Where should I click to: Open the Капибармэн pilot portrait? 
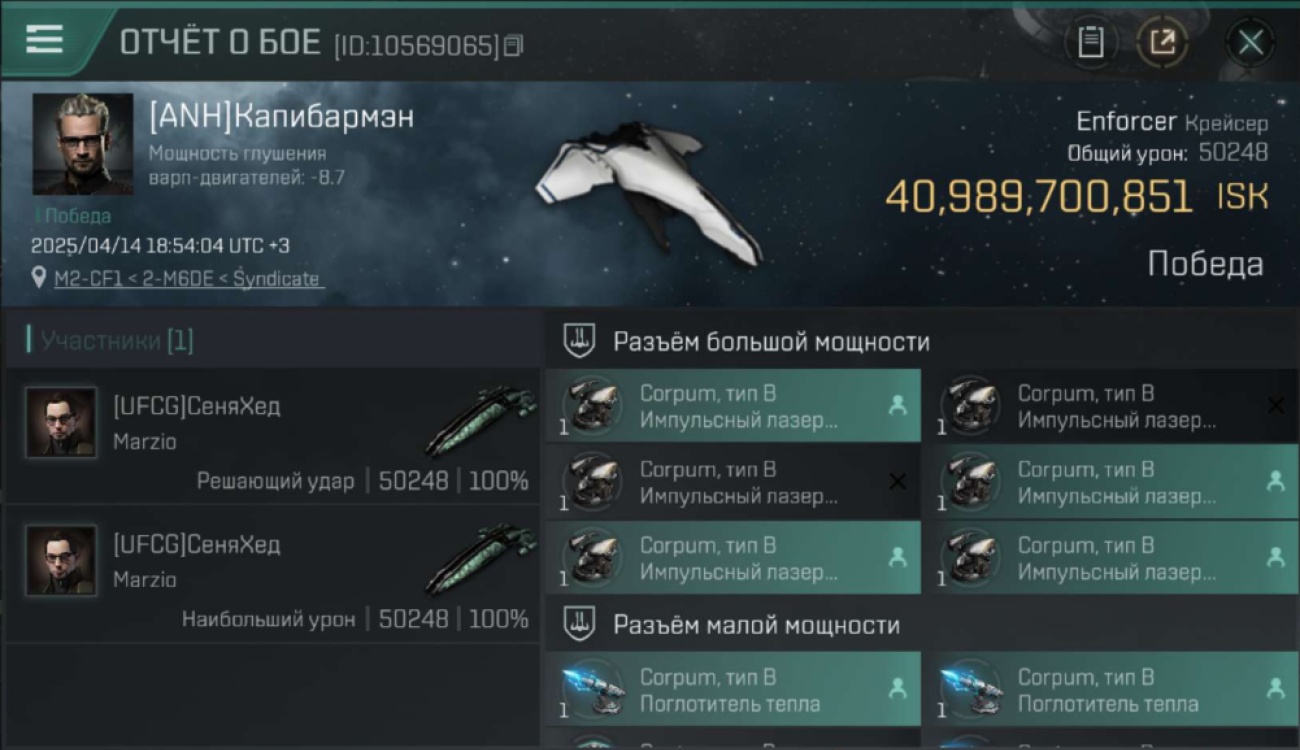83,144
